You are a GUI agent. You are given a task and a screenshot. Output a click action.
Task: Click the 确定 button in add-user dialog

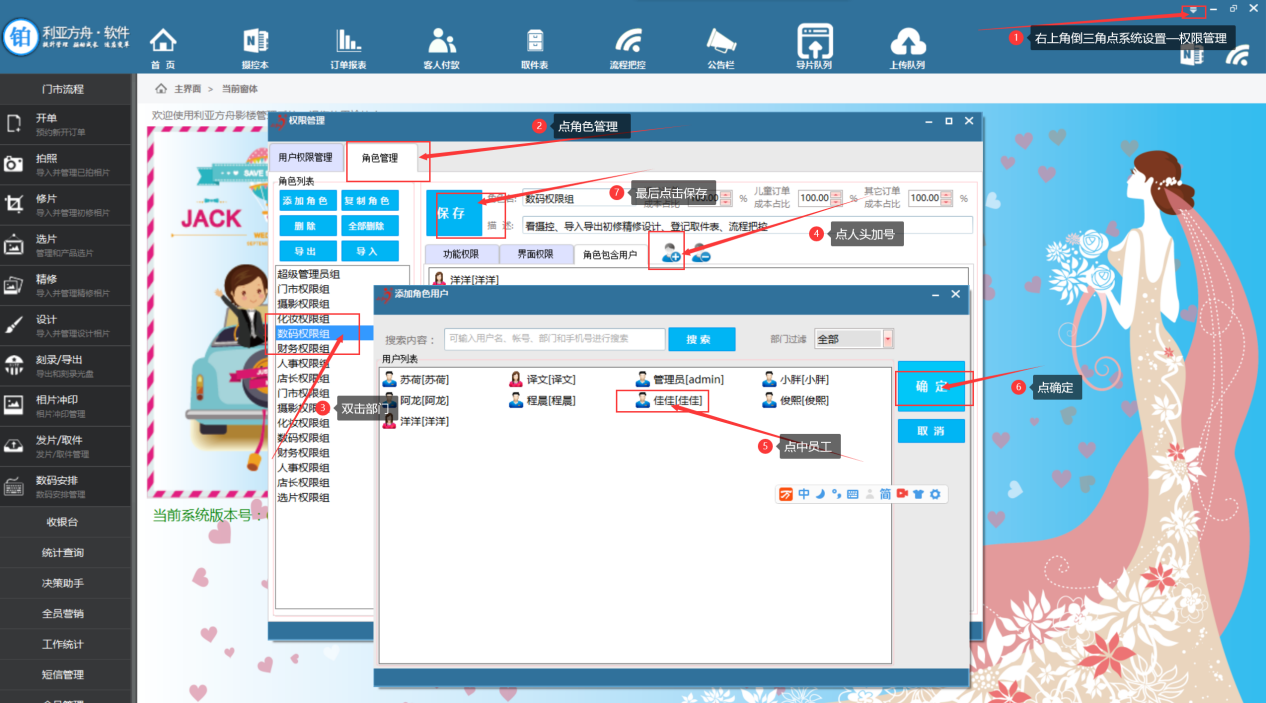click(931, 386)
